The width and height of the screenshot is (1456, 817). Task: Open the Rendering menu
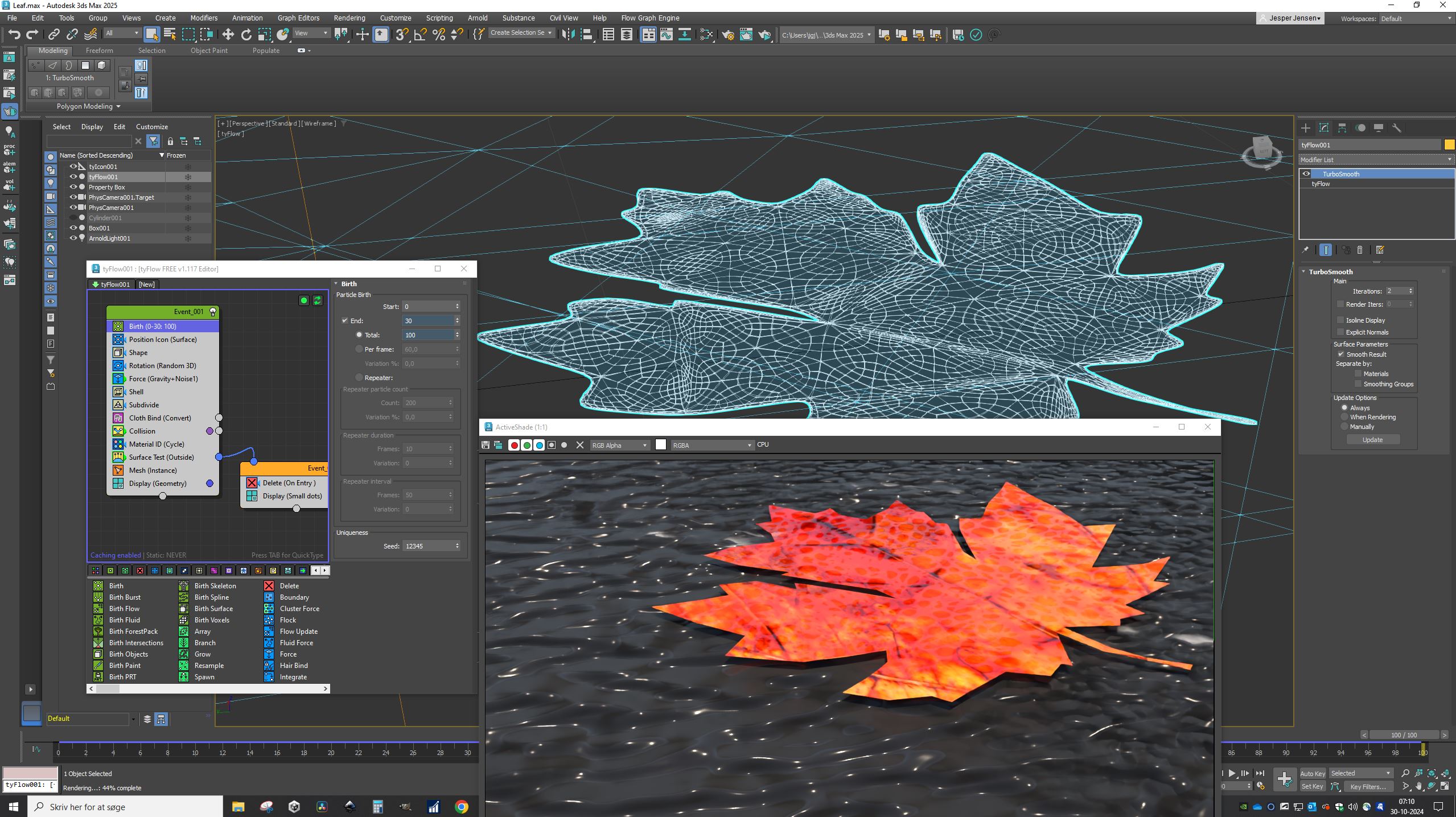pyautogui.click(x=349, y=18)
